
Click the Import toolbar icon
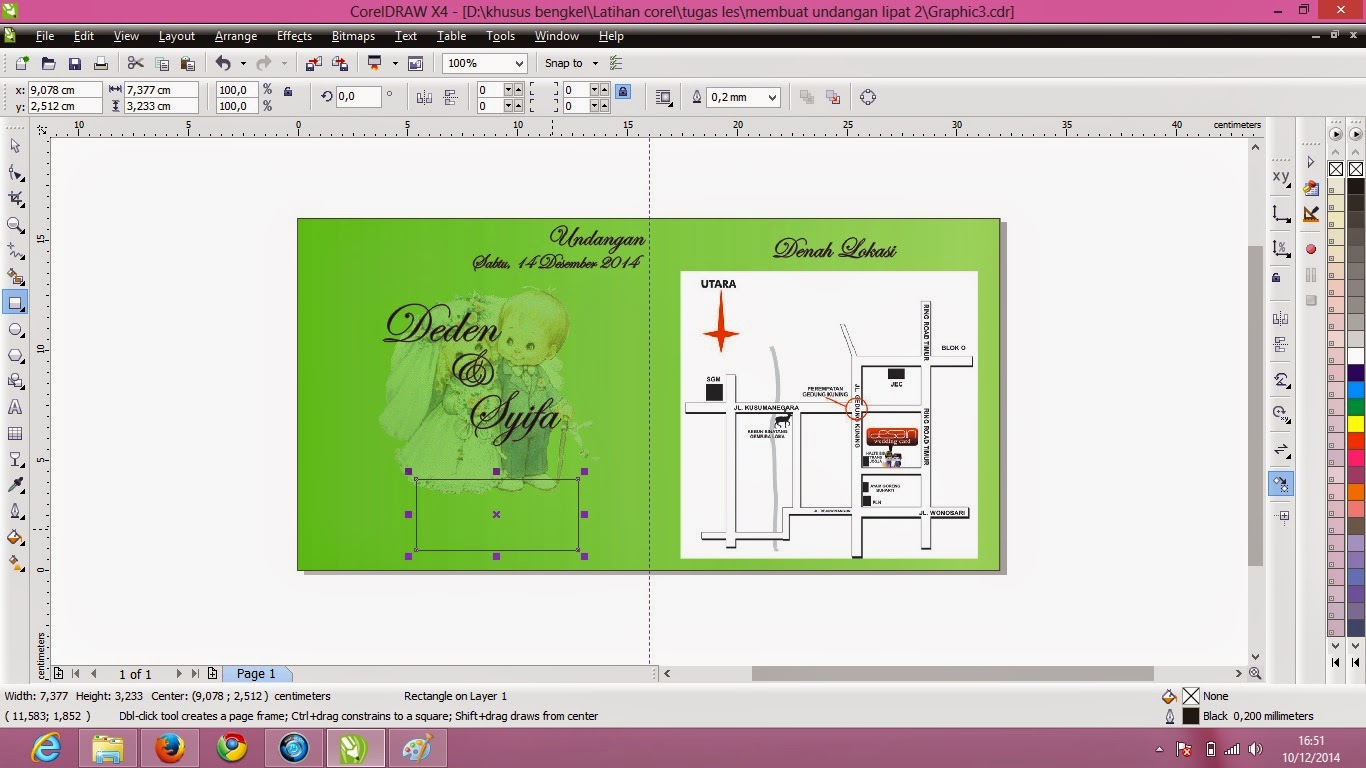(x=314, y=63)
